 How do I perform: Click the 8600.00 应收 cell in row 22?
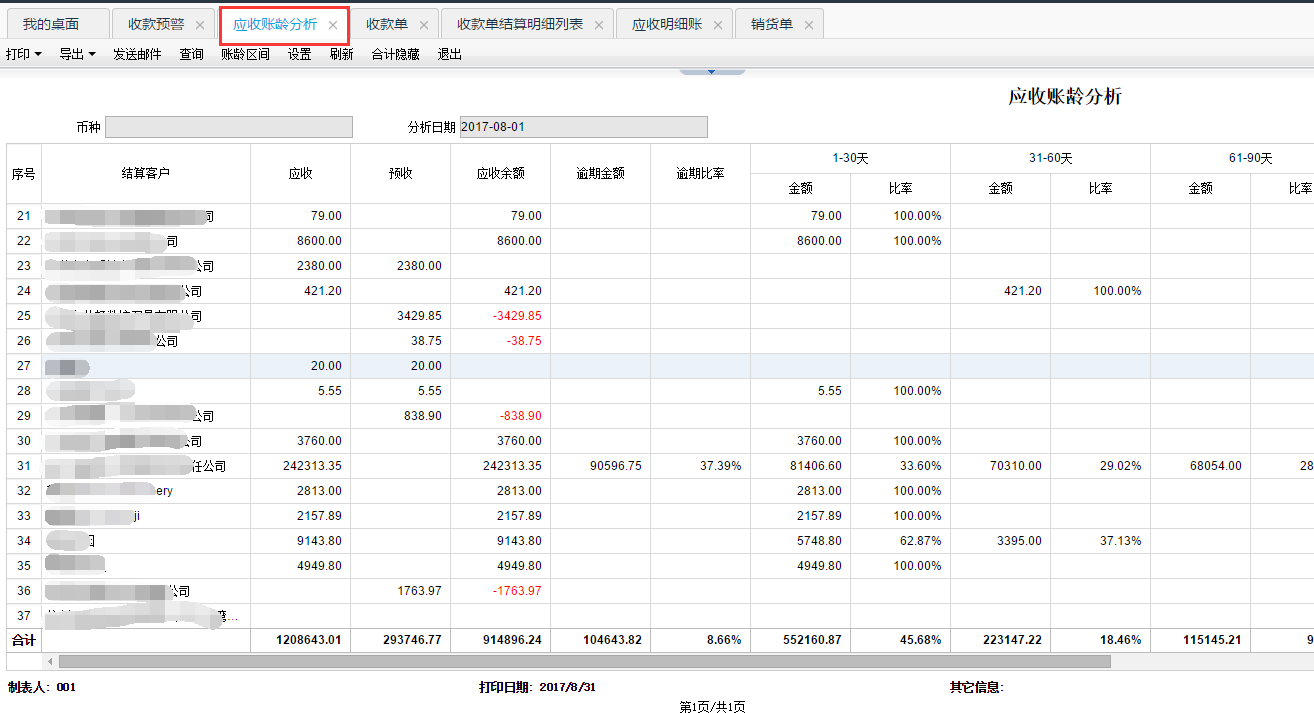tap(301, 241)
